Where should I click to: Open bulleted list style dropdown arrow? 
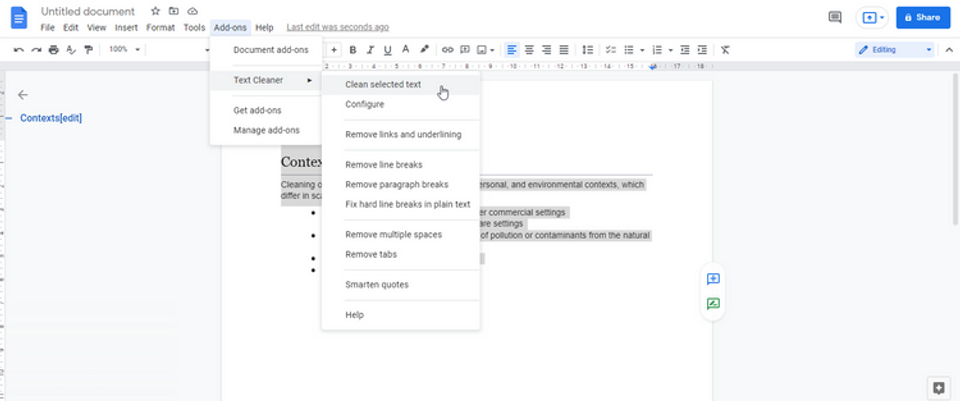click(642, 50)
